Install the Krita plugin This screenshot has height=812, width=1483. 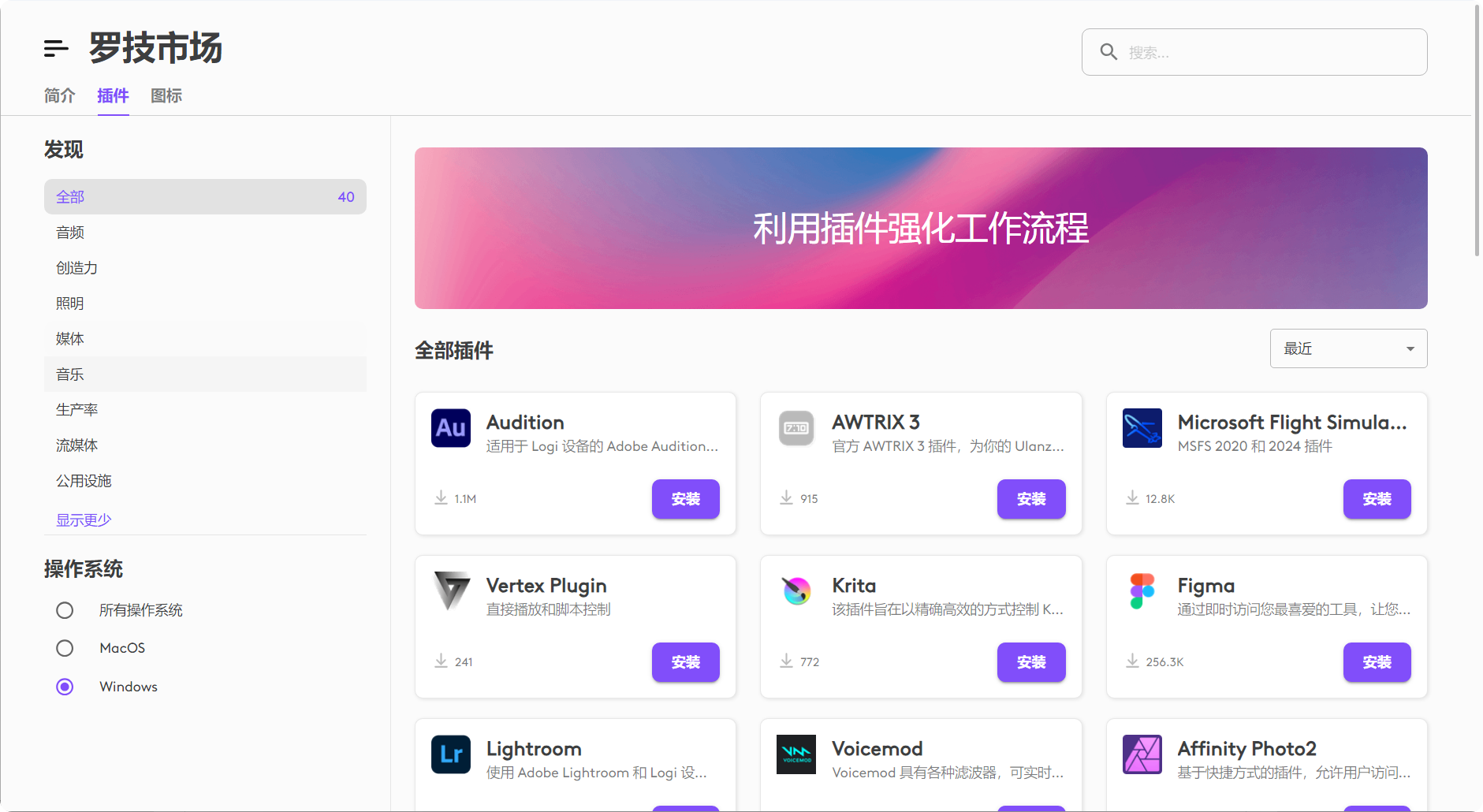point(1031,662)
